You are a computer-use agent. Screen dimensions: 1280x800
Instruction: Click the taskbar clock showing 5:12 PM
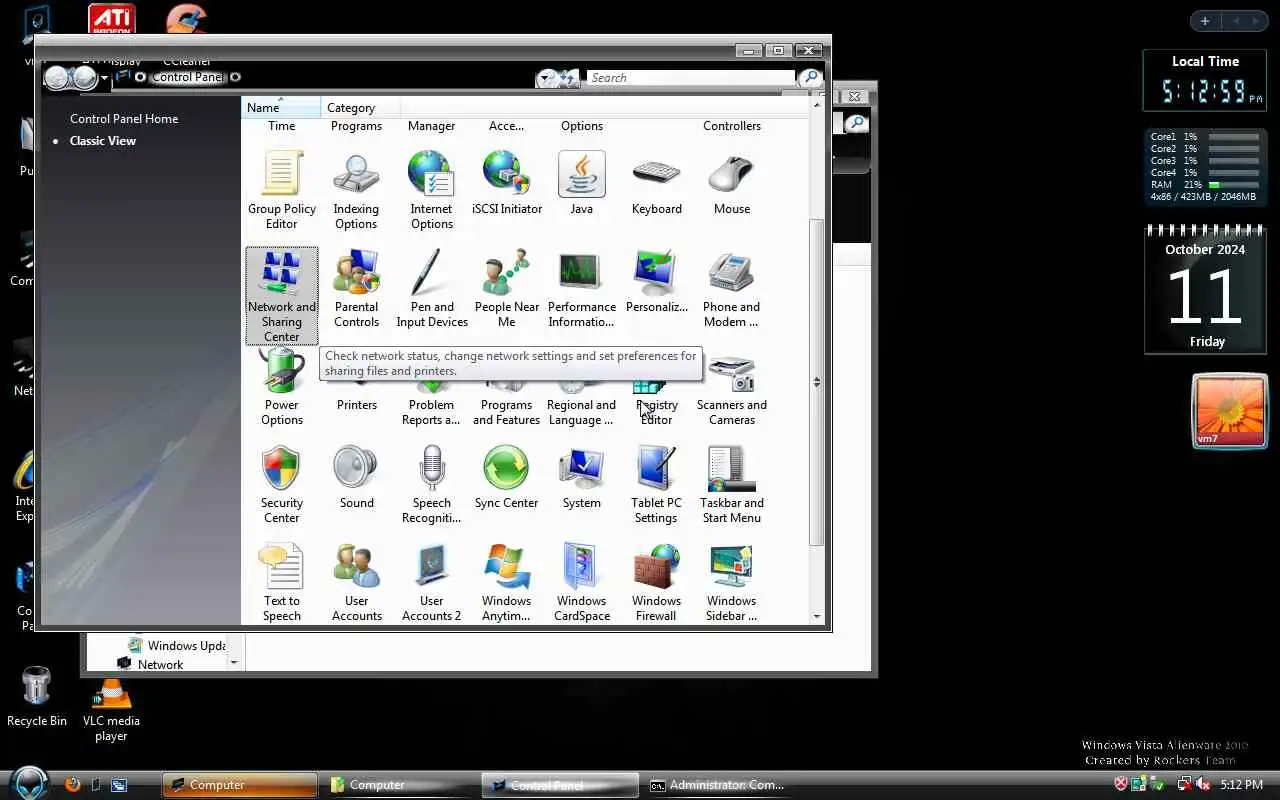click(1241, 785)
